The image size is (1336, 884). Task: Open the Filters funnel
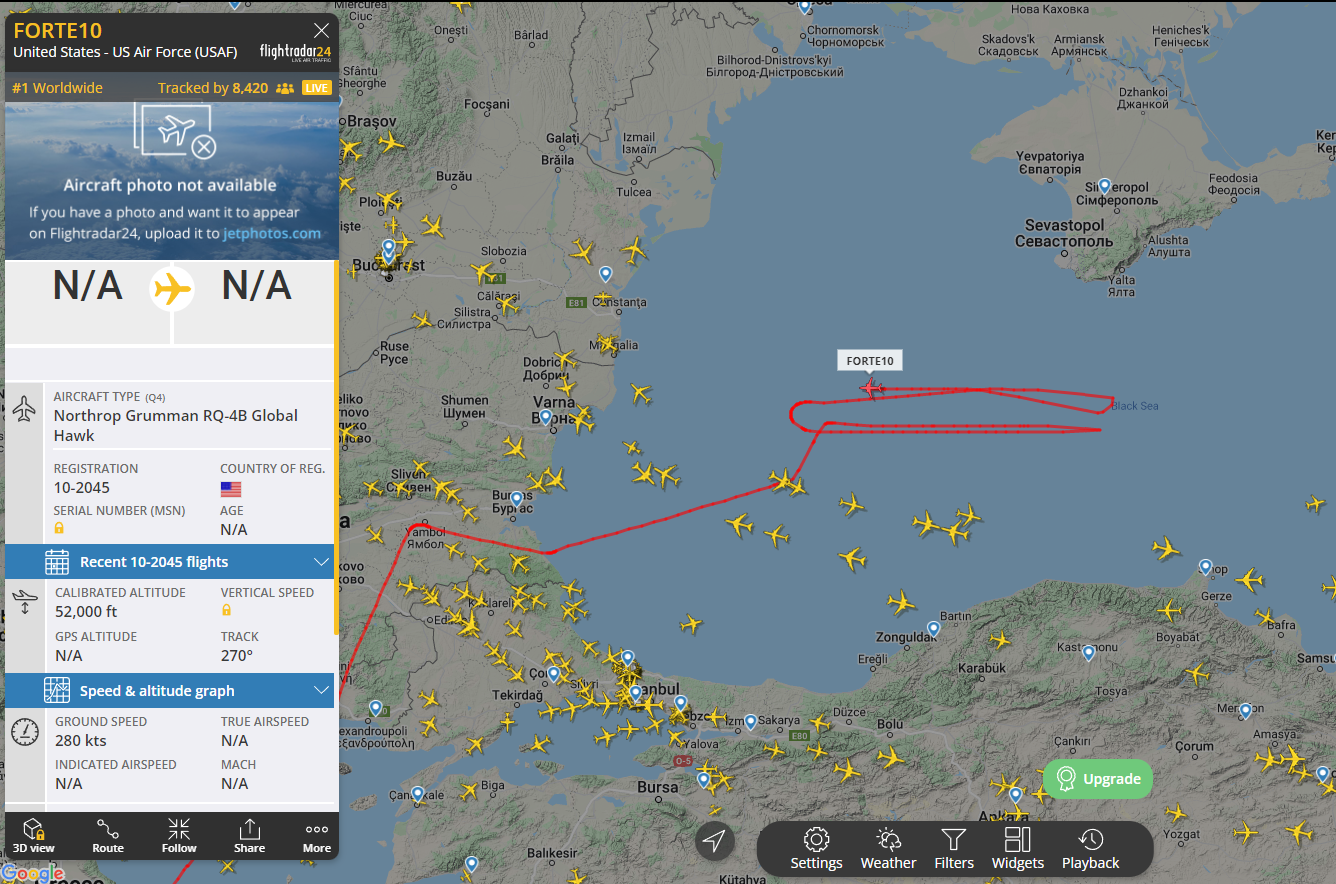(954, 849)
